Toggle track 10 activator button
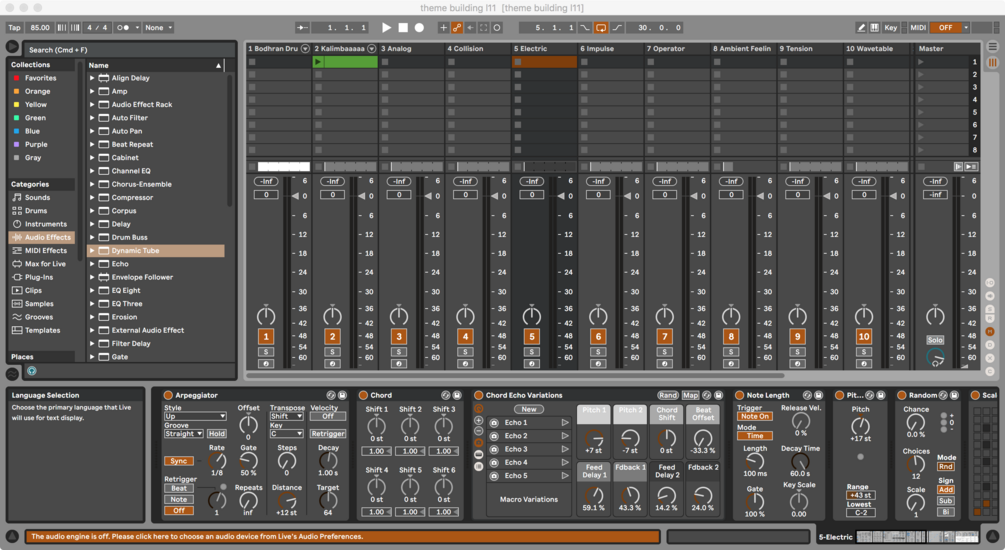The height and width of the screenshot is (550, 1005). click(863, 337)
